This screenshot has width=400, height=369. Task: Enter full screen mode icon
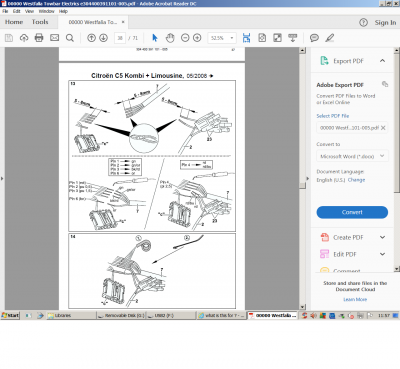[x=277, y=38]
